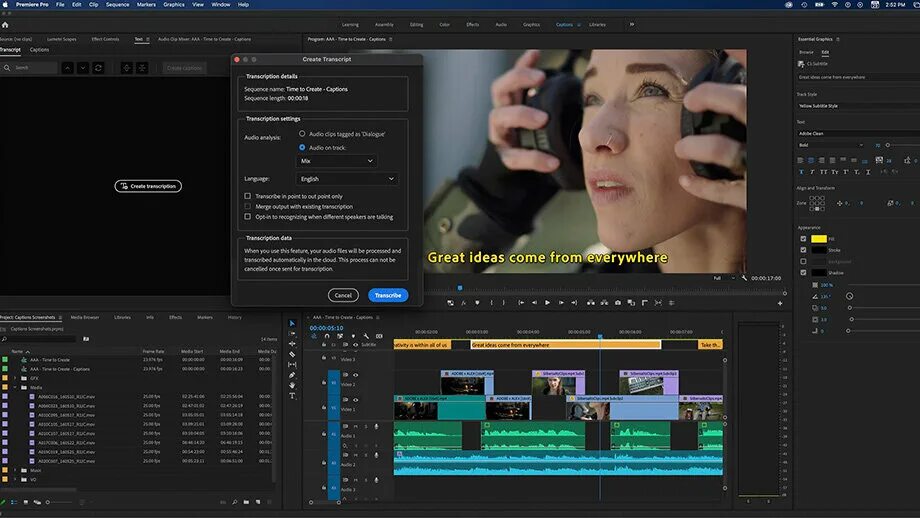Screen dimensions: 920x518
Task: Open timeline display settings wrench
Action: pyautogui.click(x=366, y=336)
